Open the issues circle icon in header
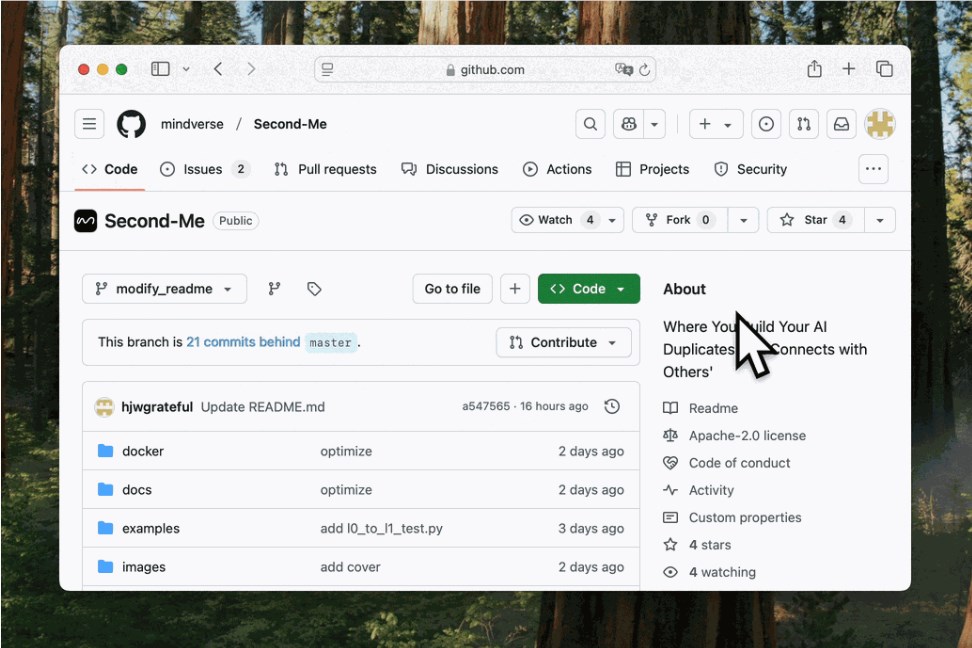The image size is (972, 648). 766,124
